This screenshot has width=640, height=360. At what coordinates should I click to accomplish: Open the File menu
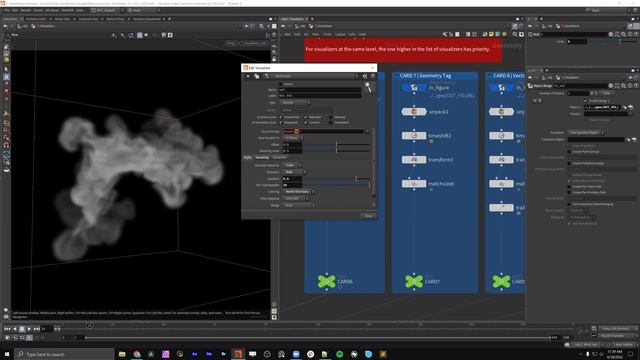7,10
